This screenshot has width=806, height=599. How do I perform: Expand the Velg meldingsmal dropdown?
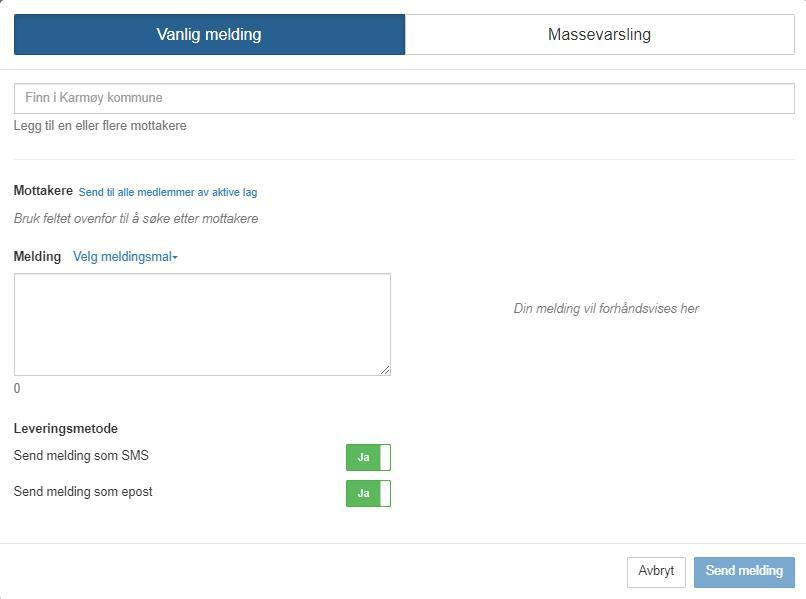coord(125,257)
